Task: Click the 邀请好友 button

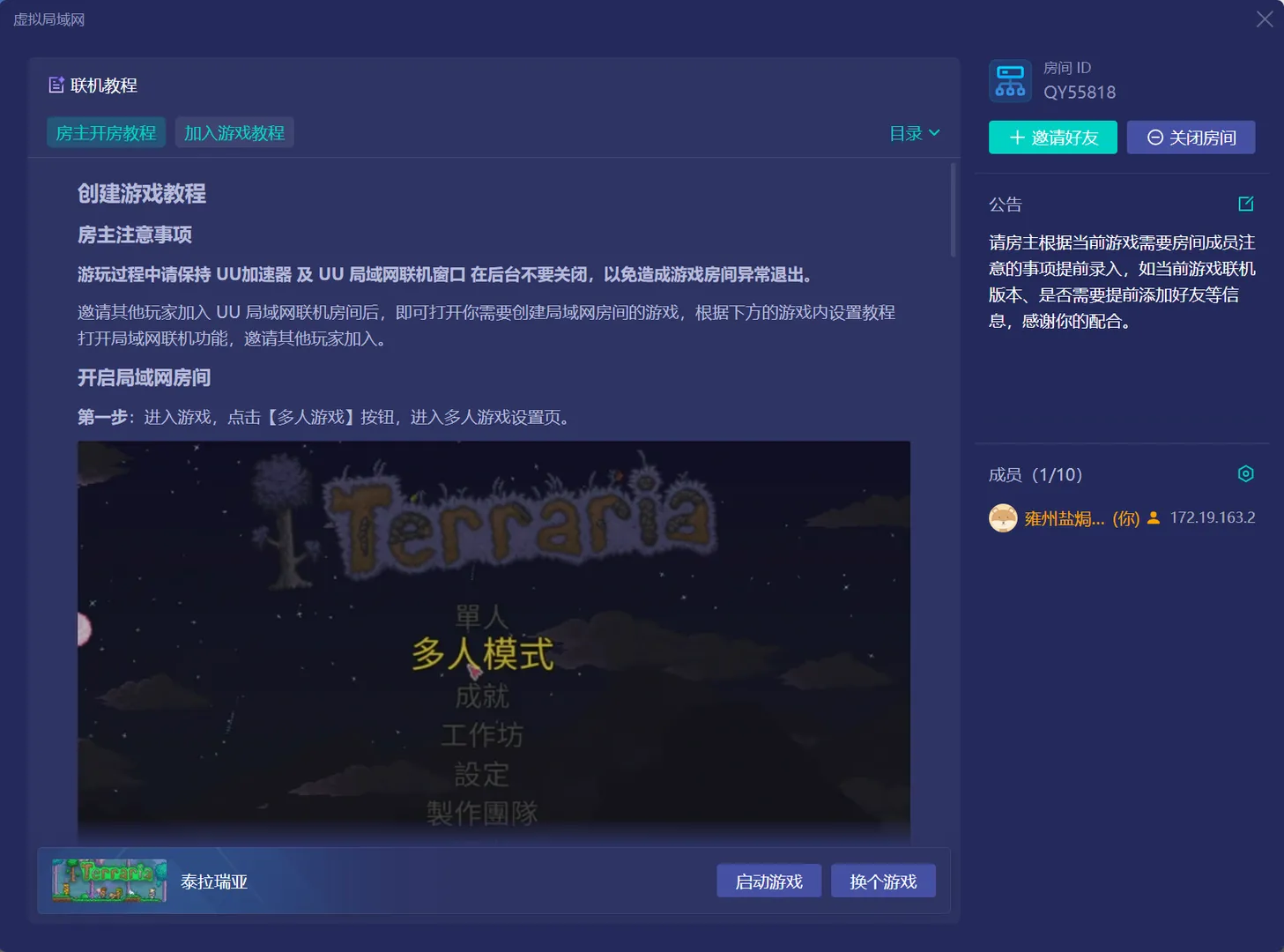Action: (1053, 138)
